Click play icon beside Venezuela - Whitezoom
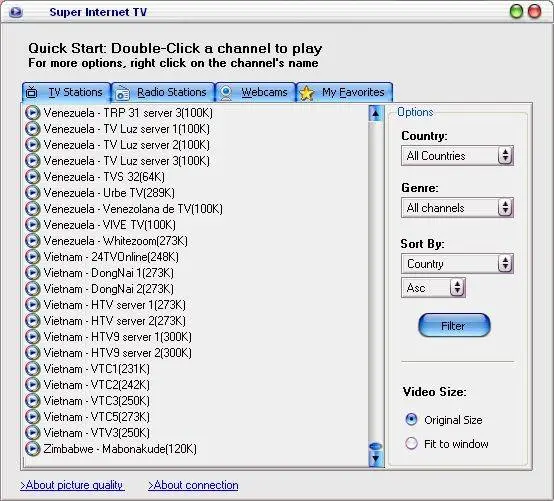554x501 pixels. [33, 241]
